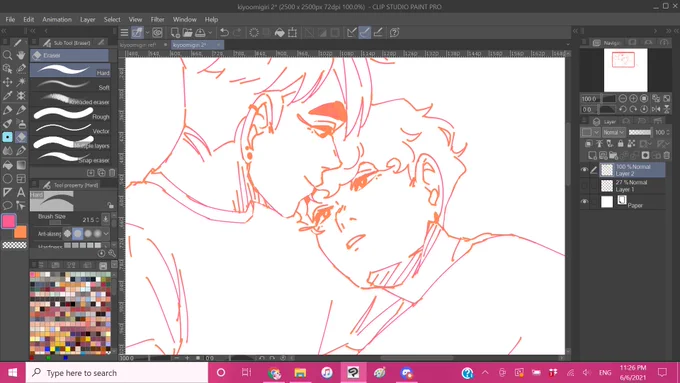Open the canvas tab list arrow
The image size is (680, 383).
(x=568, y=44)
